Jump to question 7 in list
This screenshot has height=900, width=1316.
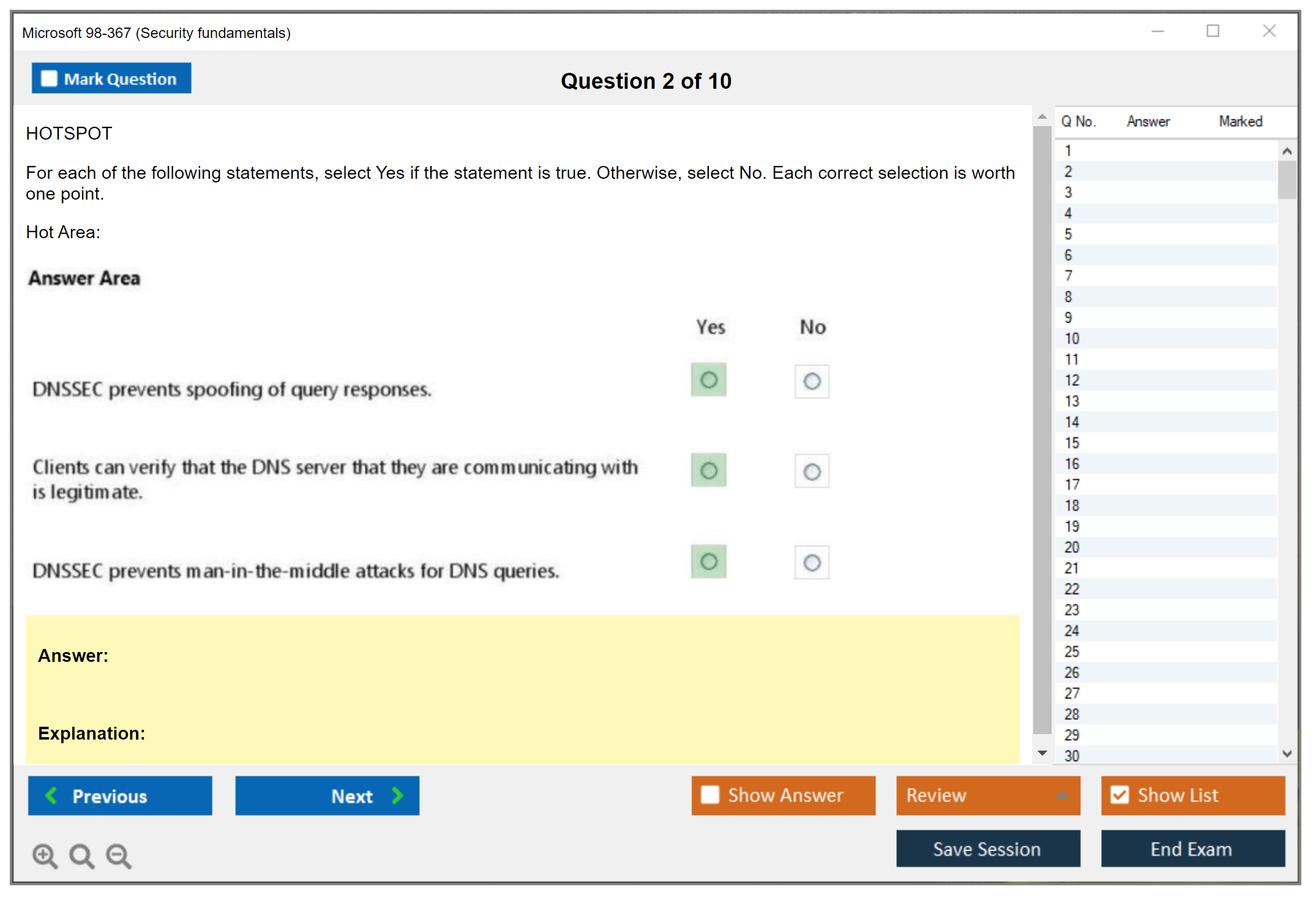[1069, 276]
